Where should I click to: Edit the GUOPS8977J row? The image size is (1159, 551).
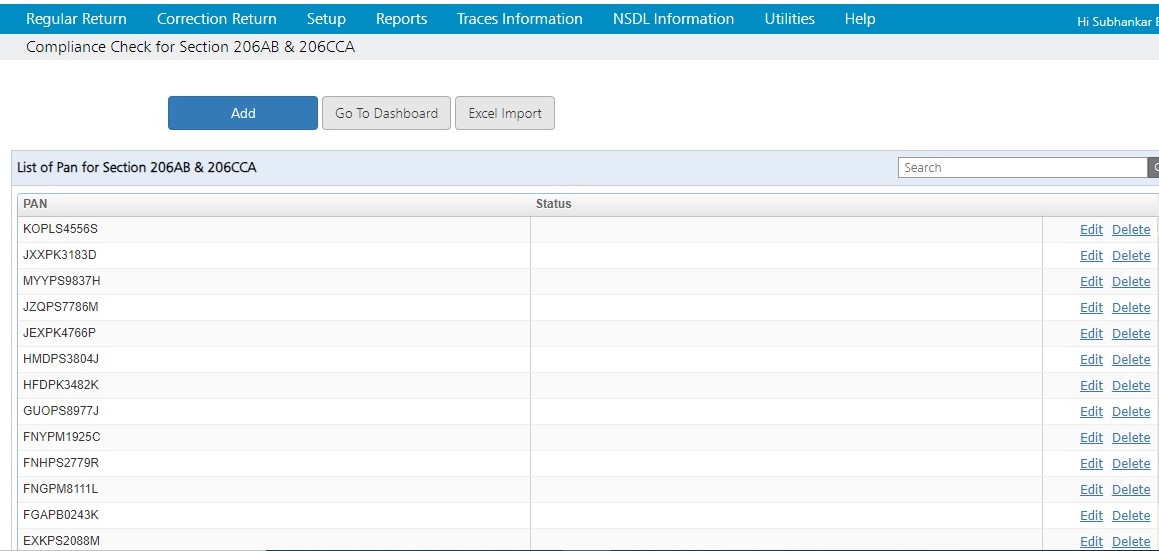(x=1091, y=411)
